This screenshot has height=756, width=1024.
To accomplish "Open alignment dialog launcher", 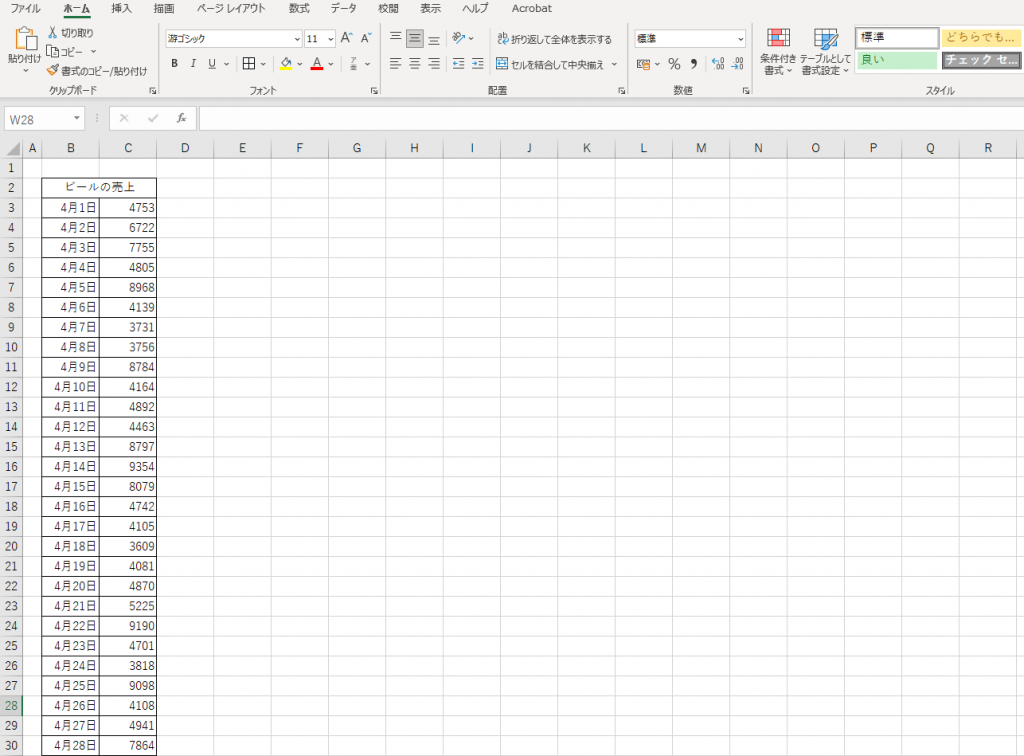I will 622,91.
